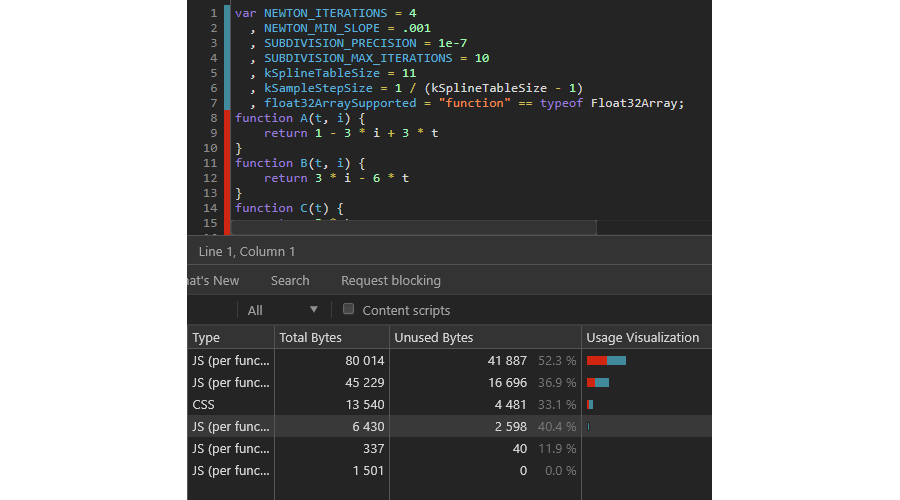Click the float32ArraySupported variable in code
The image size is (900, 500).
(x=340, y=103)
